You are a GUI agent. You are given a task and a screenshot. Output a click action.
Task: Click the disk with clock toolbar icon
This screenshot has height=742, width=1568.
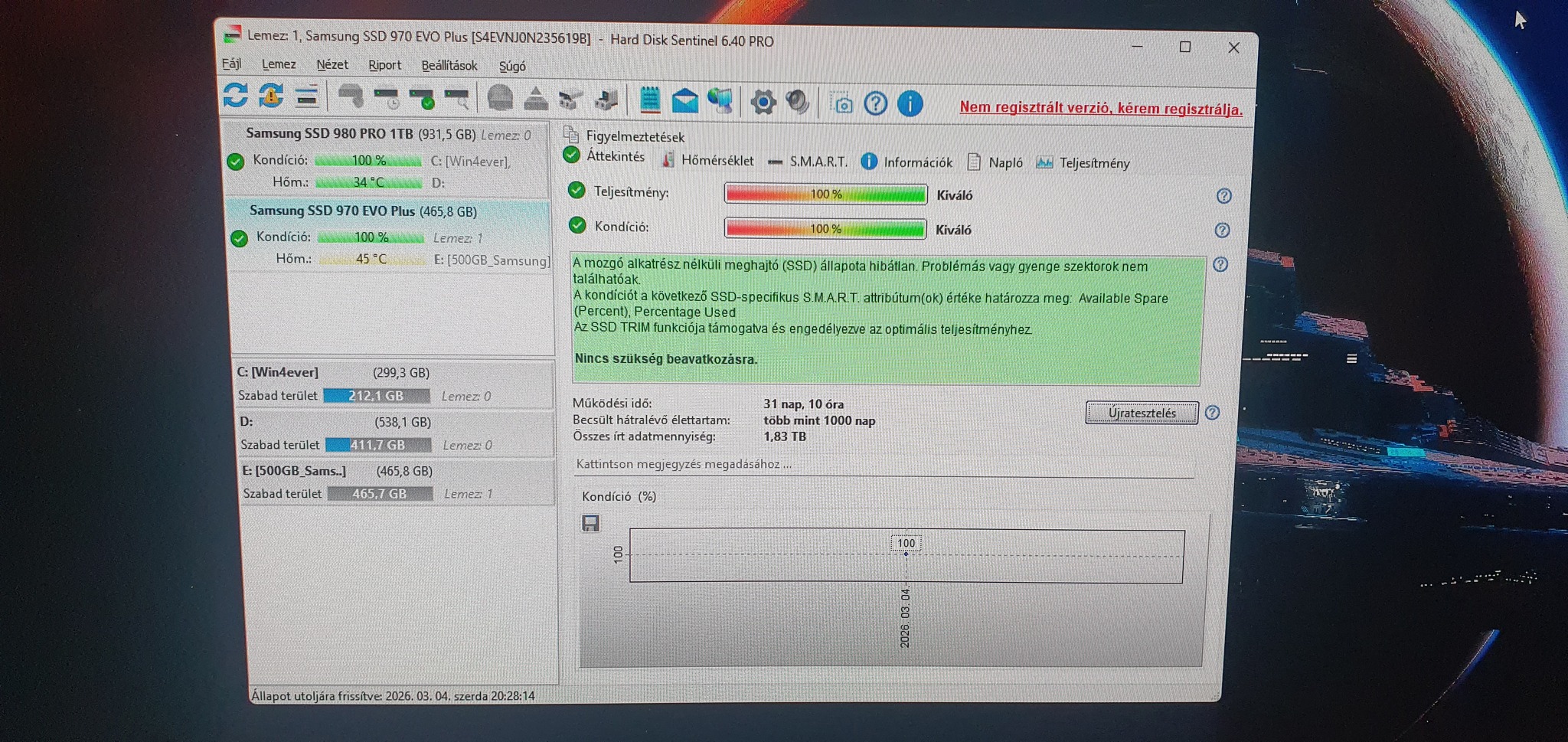[387, 97]
